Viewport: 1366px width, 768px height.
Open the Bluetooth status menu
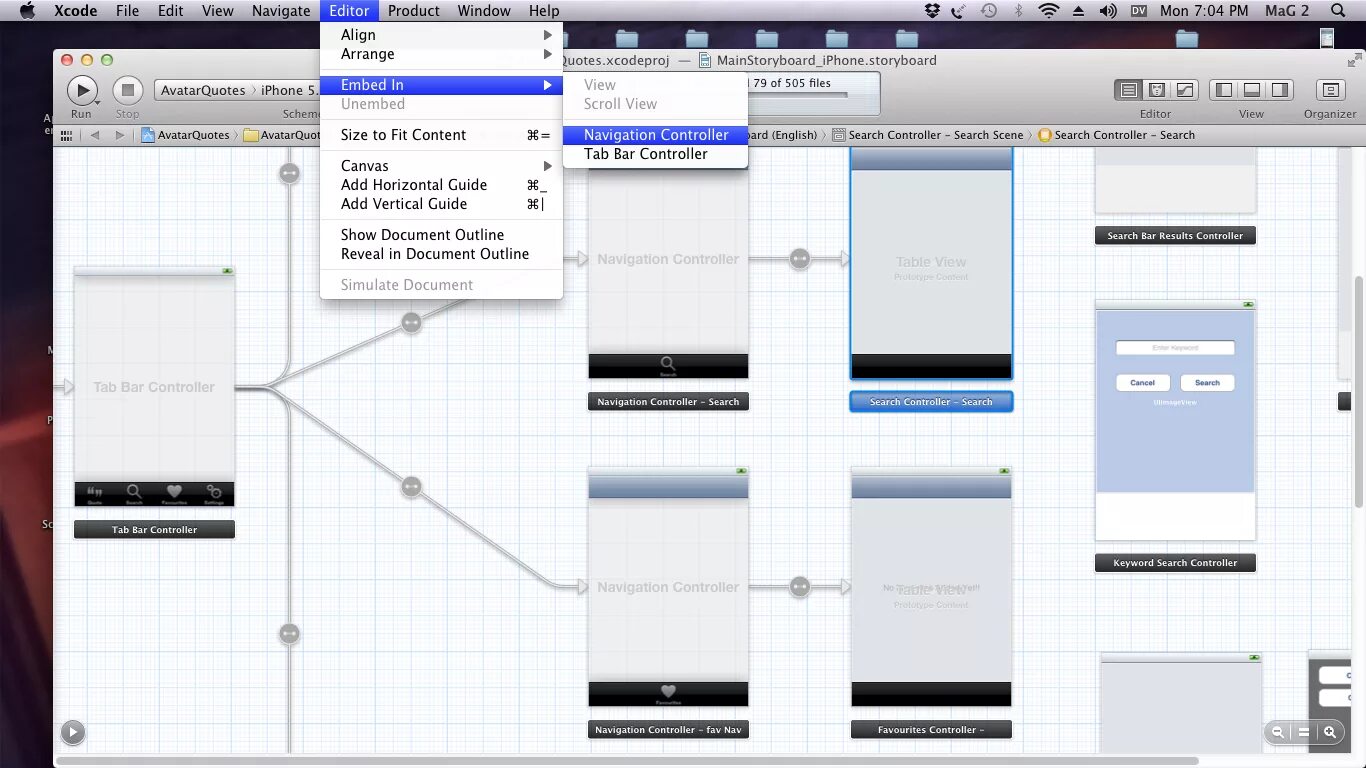pyautogui.click(x=1019, y=11)
